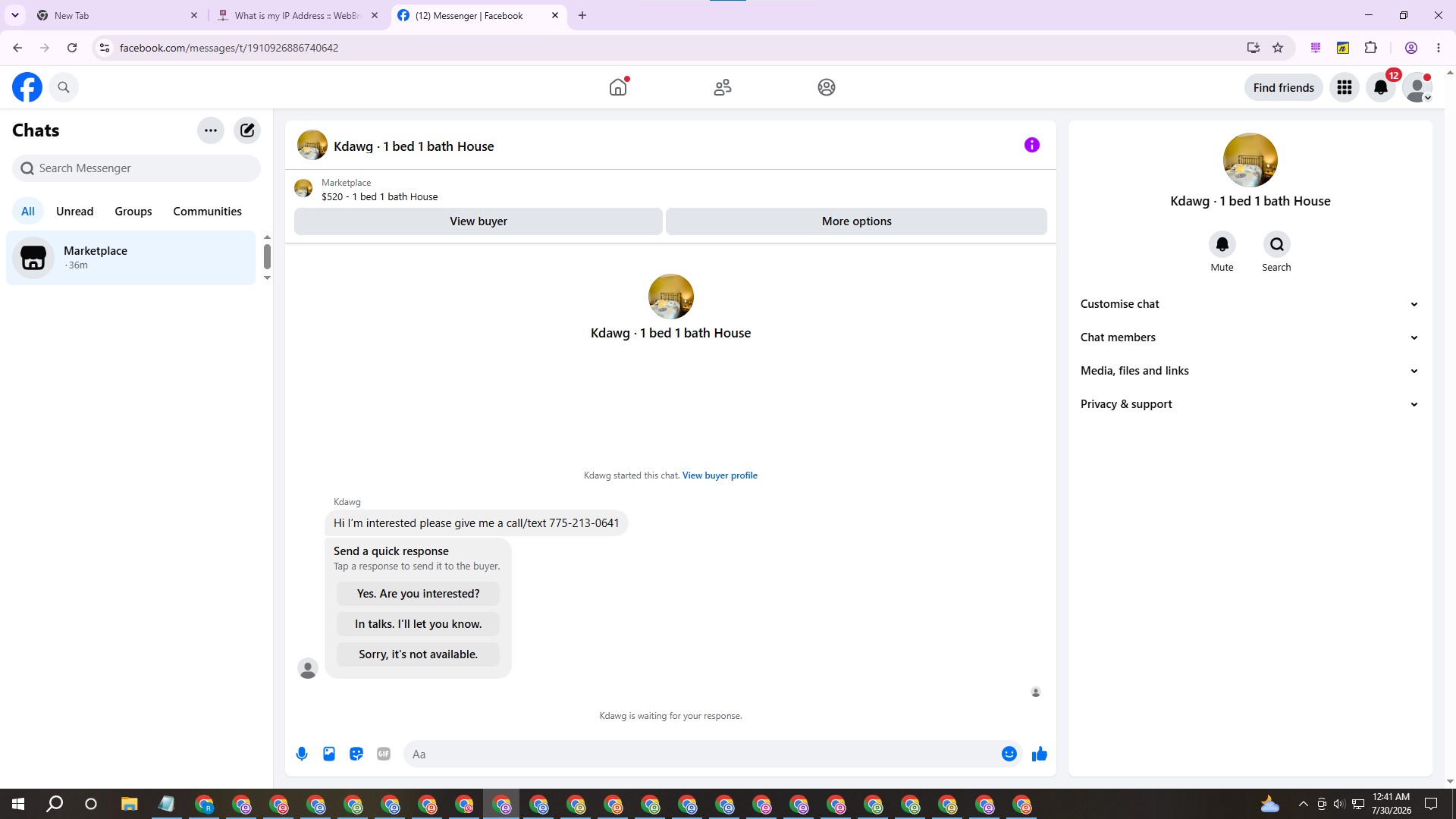
Task: Install app icon in address bar
Action: tap(1254, 48)
